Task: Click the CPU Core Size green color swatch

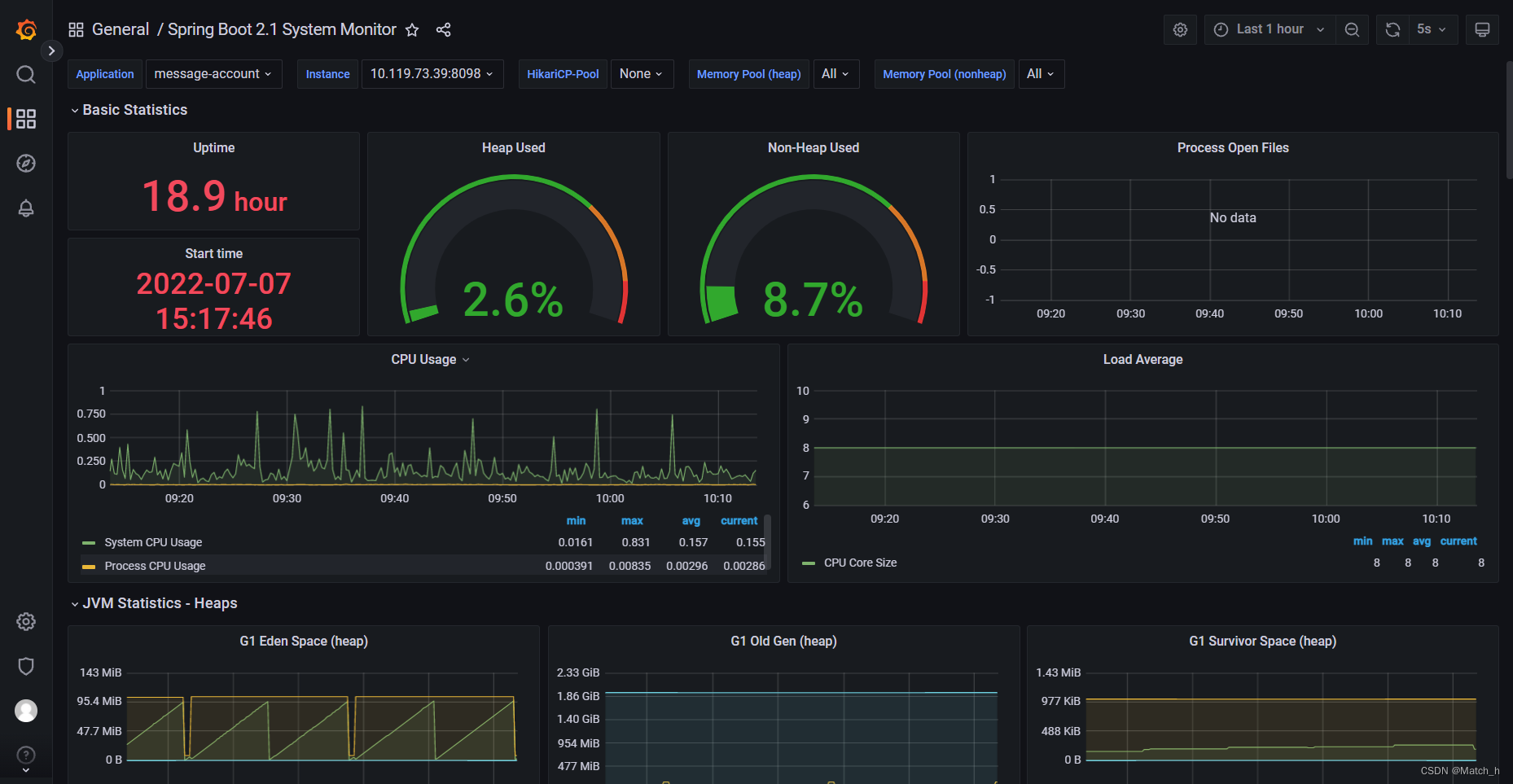Action: (809, 563)
